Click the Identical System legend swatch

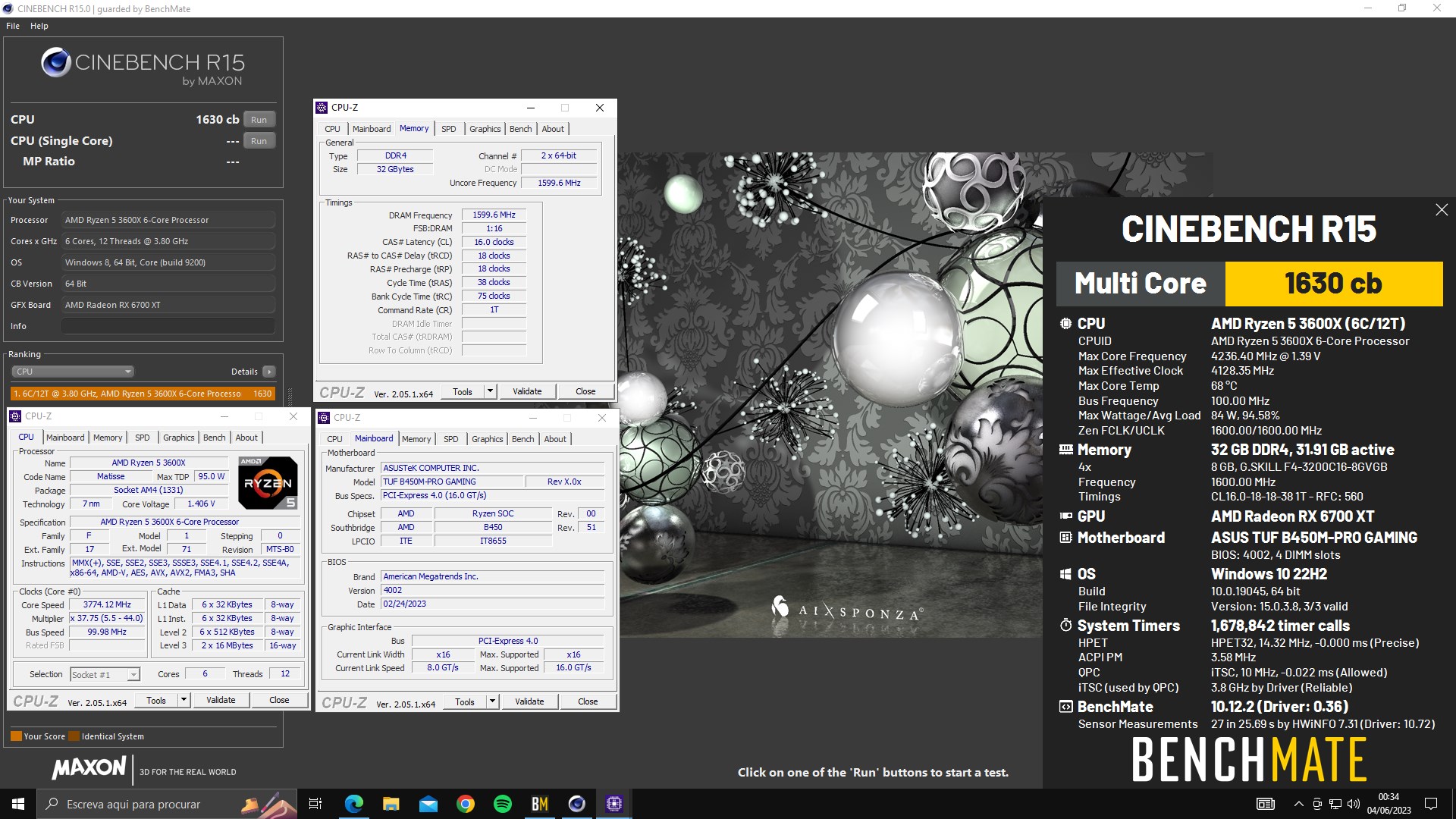(x=74, y=736)
